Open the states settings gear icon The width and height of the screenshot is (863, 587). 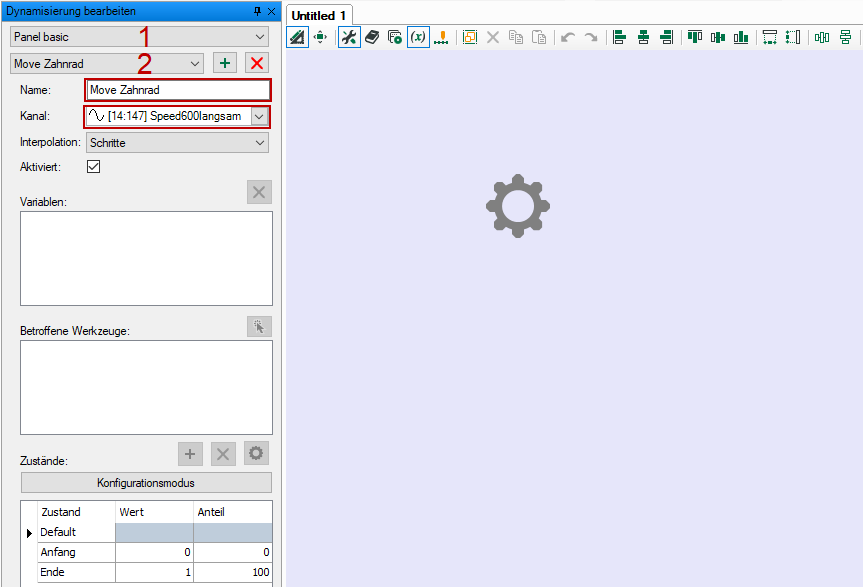click(x=257, y=454)
